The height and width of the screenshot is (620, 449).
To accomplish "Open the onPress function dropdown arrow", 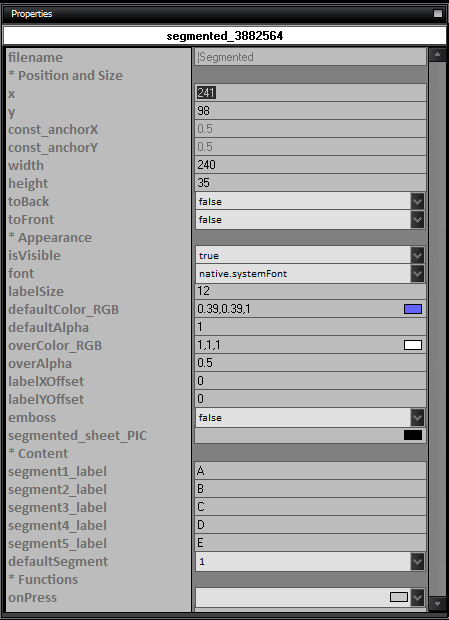I will coord(417,597).
